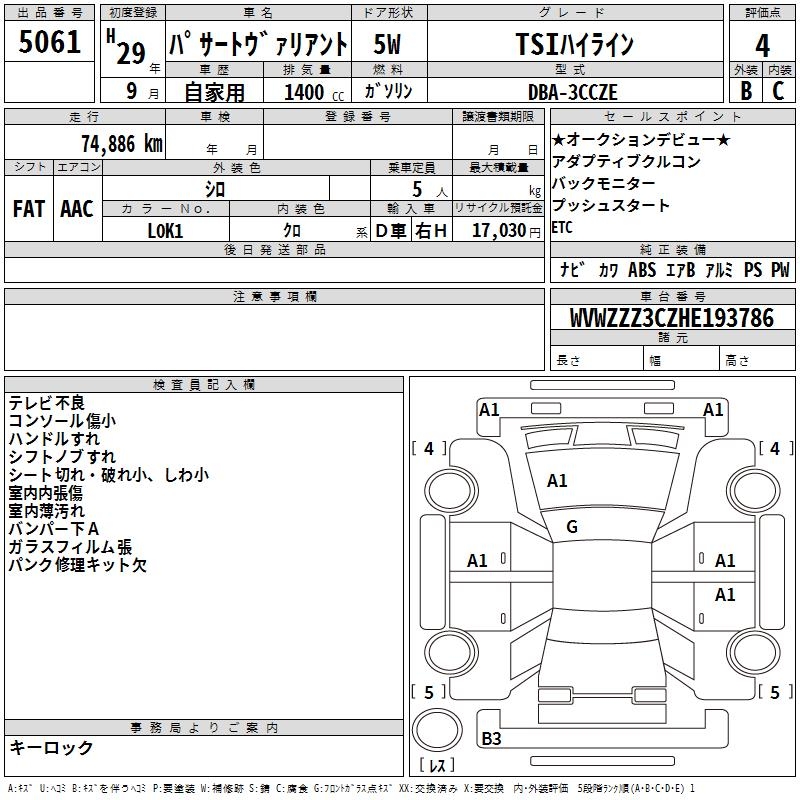Select the fuel type ガソリン
The width and height of the screenshot is (800, 800).
pyautogui.click(x=388, y=91)
